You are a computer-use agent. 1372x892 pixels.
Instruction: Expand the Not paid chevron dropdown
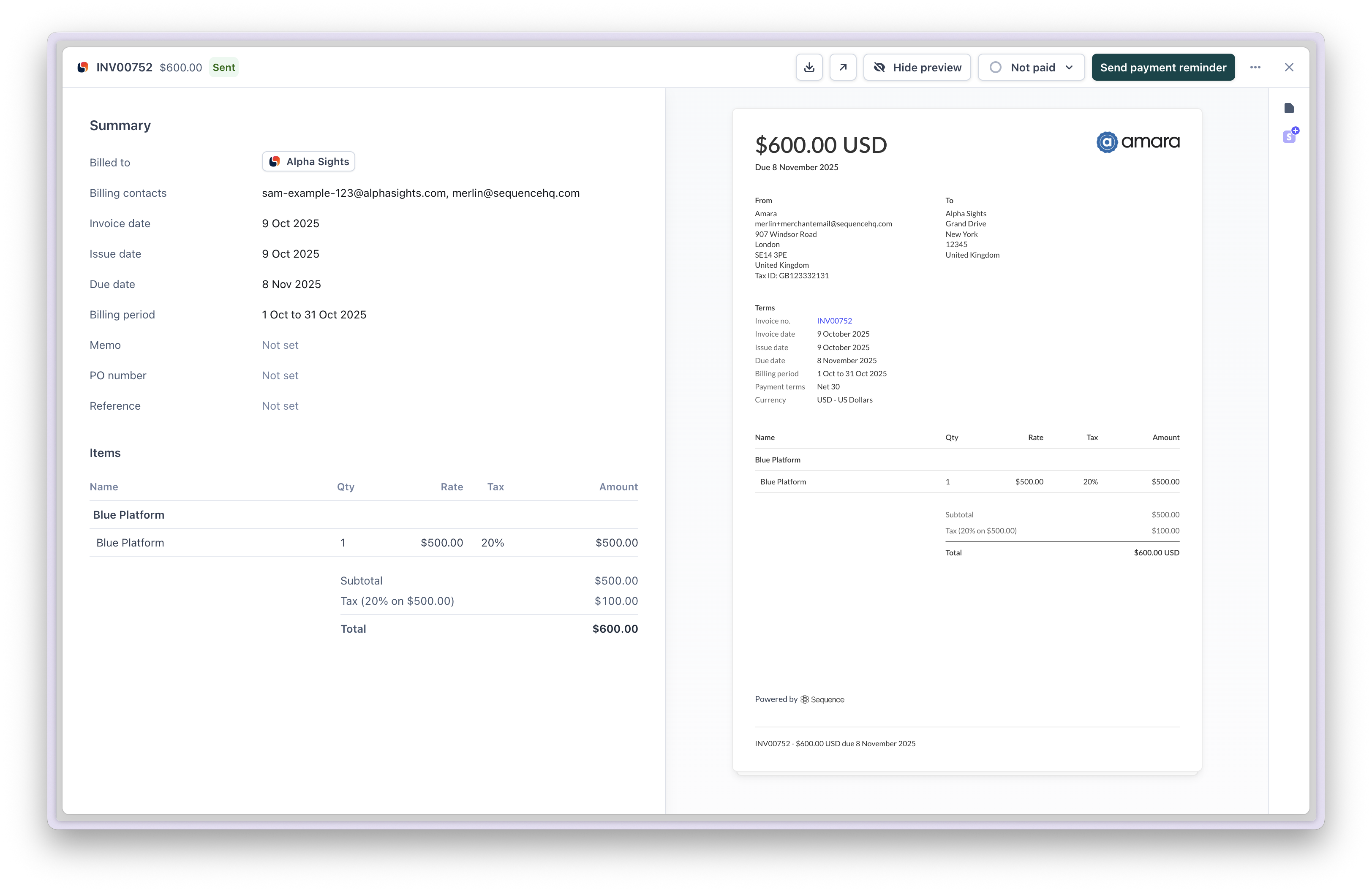[x=1070, y=68]
